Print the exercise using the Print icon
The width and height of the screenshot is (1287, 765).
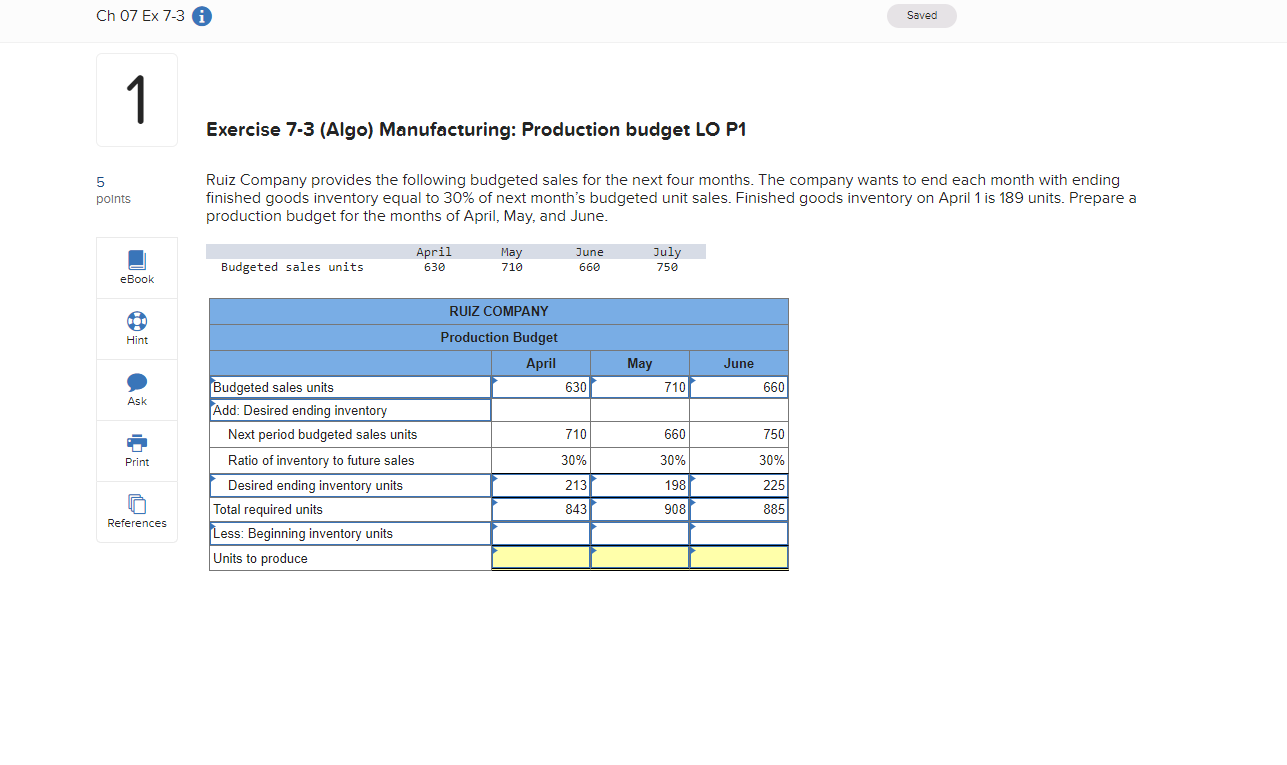[136, 449]
